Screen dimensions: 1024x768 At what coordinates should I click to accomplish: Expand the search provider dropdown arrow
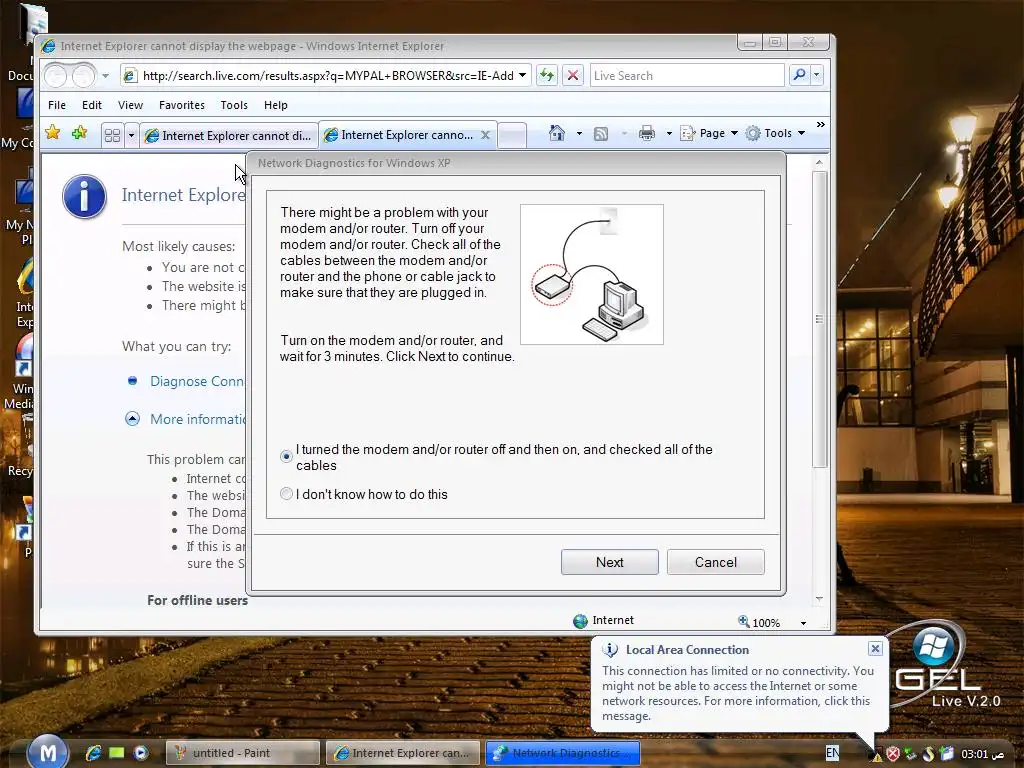816,75
